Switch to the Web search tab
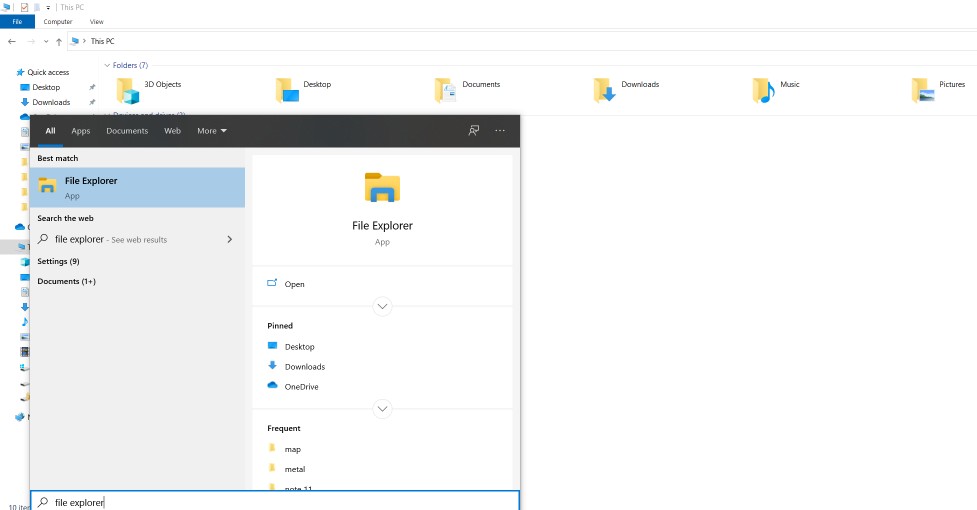This screenshot has width=977, height=510. point(173,131)
